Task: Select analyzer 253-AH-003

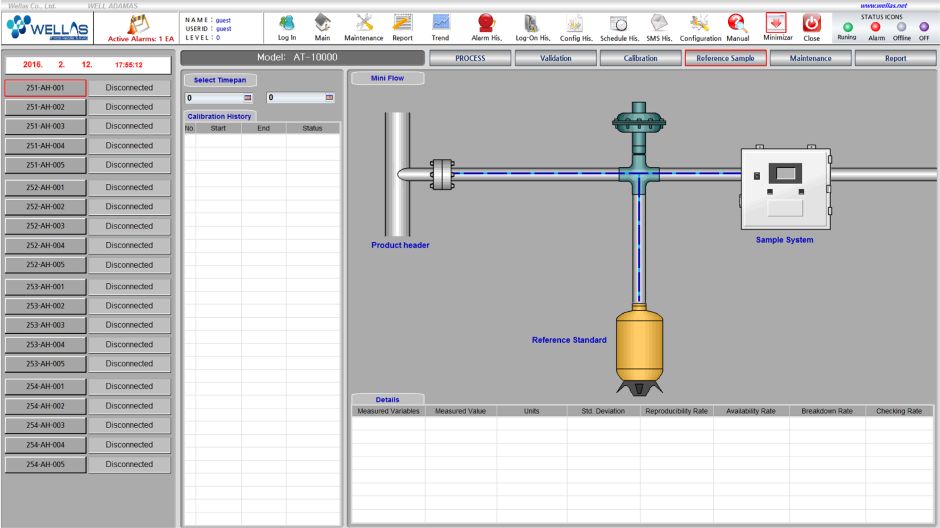Action: point(45,325)
